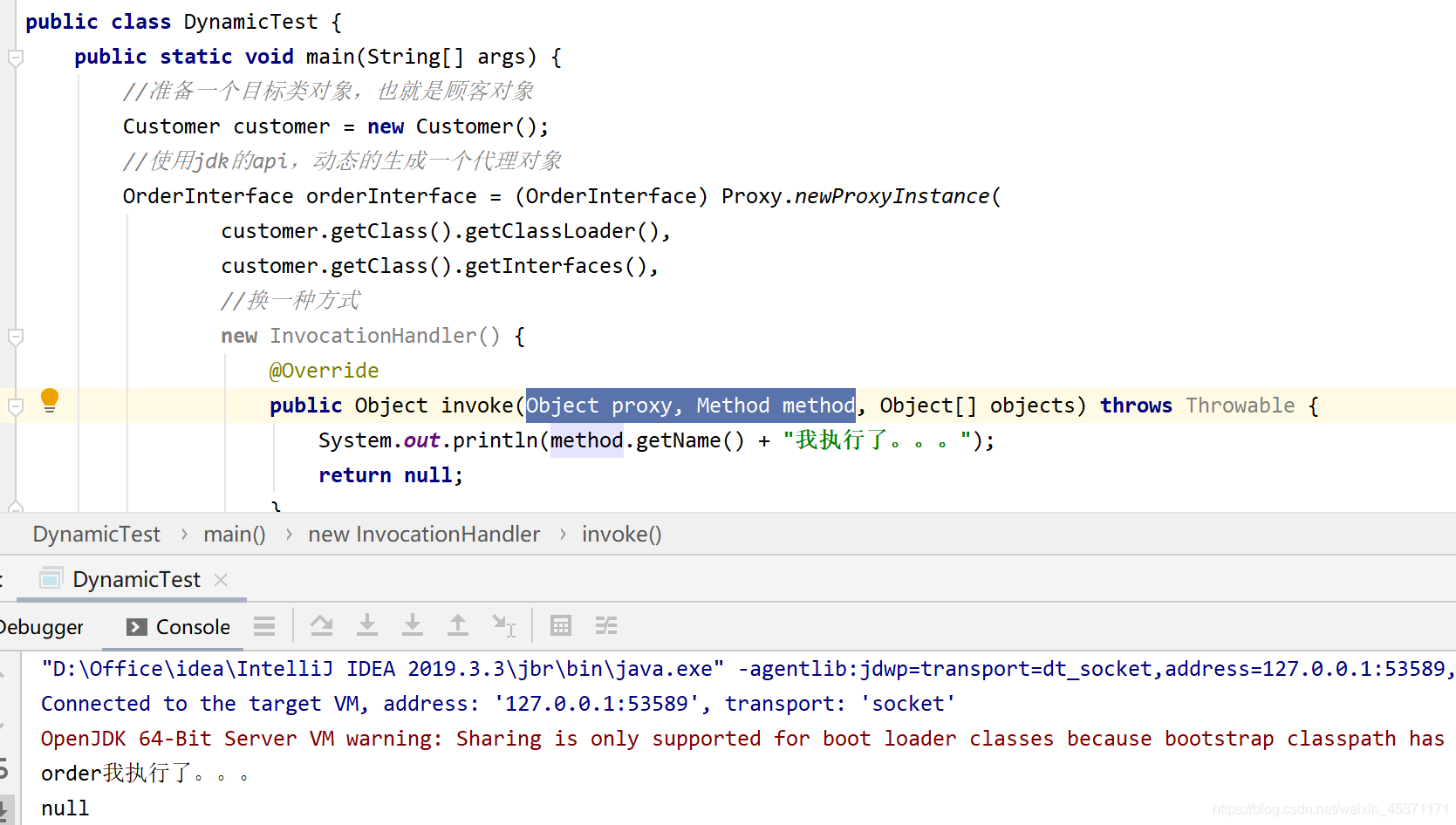This screenshot has width=1456, height=825.
Task: Click 'Connected to the target VM' console line
Action: [x=498, y=704]
